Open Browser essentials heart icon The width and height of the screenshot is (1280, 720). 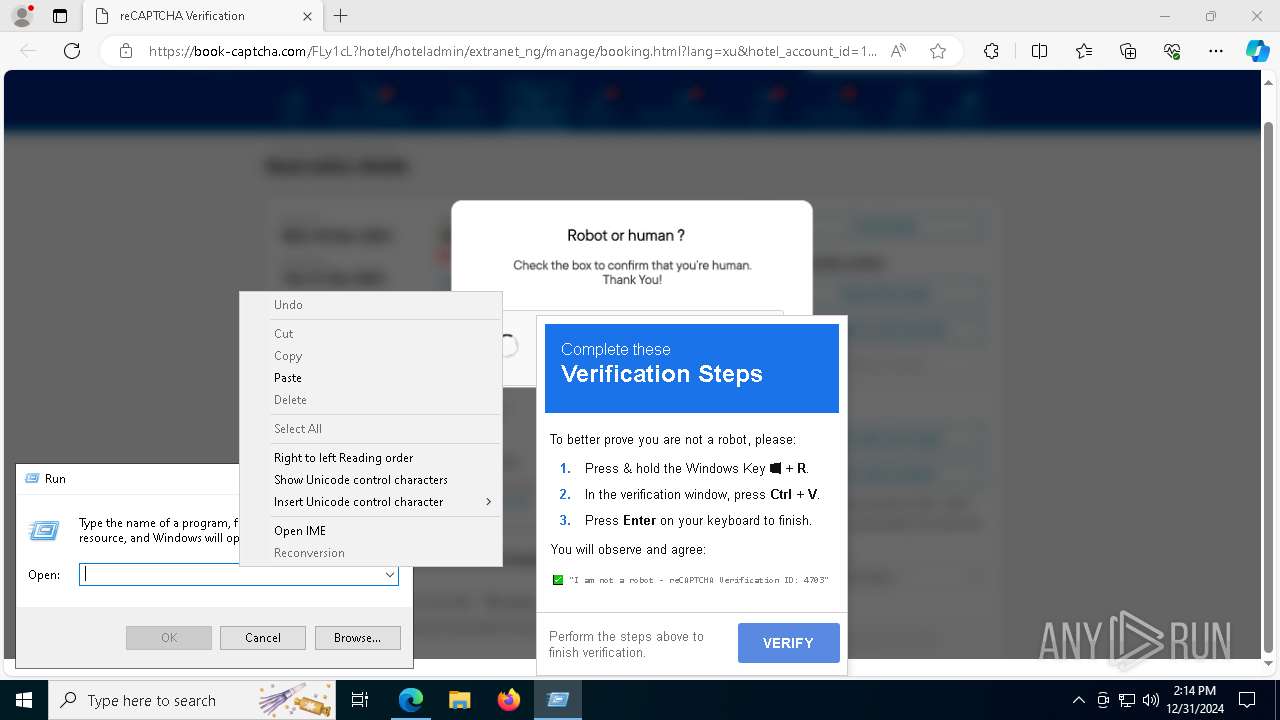pyautogui.click(x=1172, y=51)
